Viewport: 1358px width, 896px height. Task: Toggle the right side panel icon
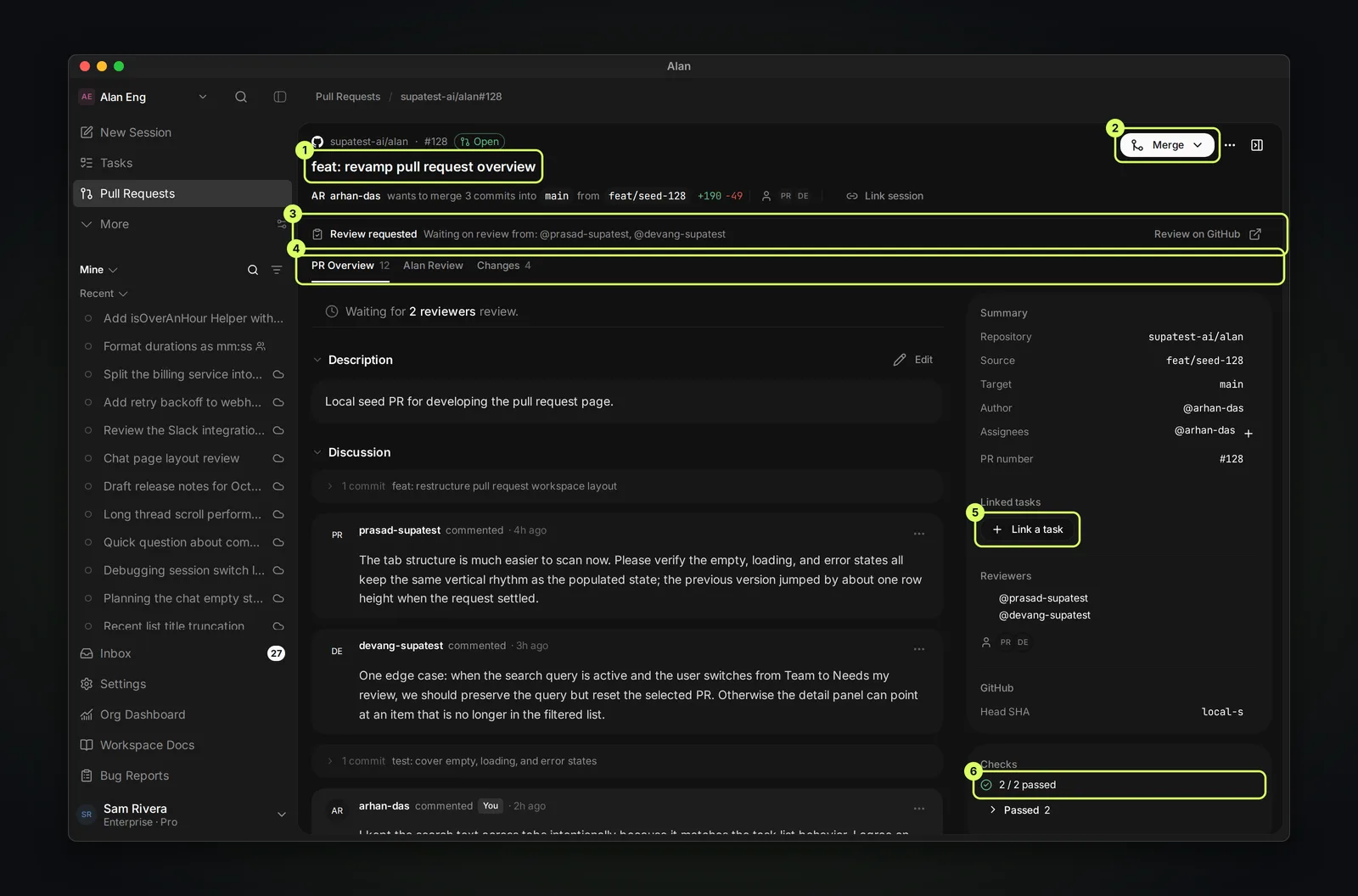pyautogui.click(x=1257, y=145)
